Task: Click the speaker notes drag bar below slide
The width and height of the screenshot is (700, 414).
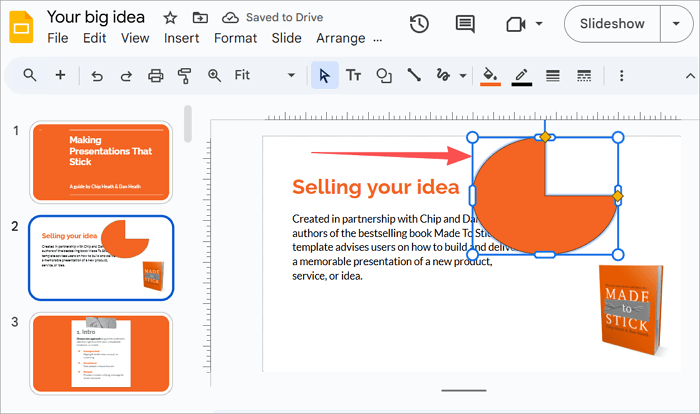Action: click(464, 390)
